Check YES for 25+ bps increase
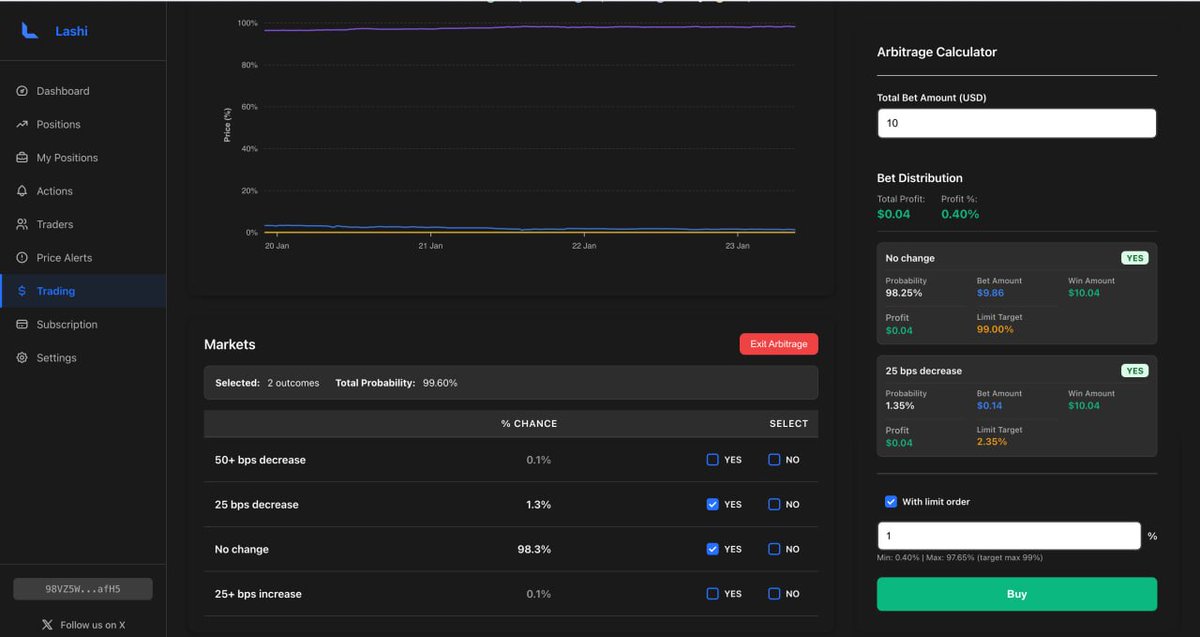Viewport: 1200px width, 637px height. pos(713,593)
